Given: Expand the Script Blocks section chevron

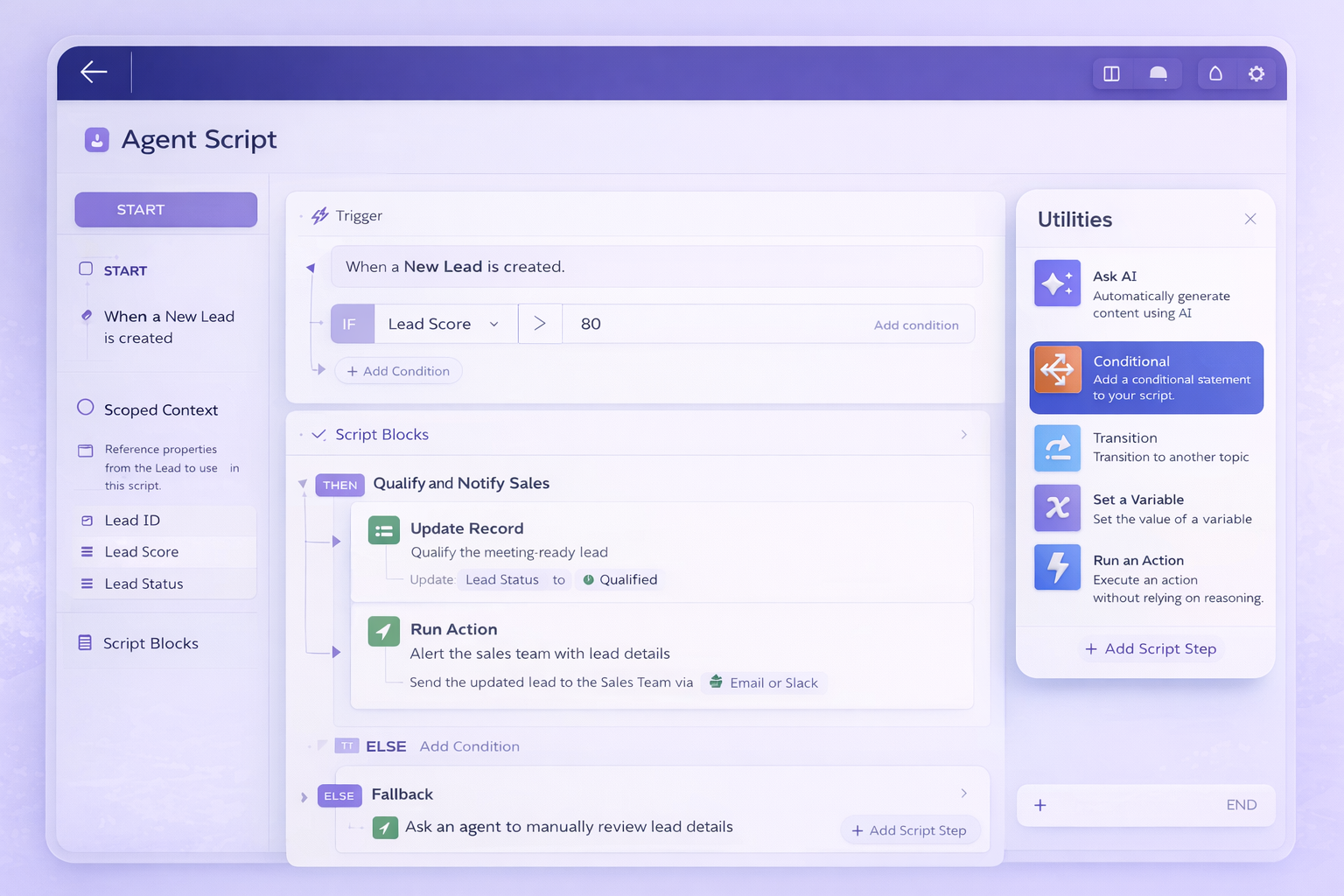Looking at the screenshot, I should point(963,435).
